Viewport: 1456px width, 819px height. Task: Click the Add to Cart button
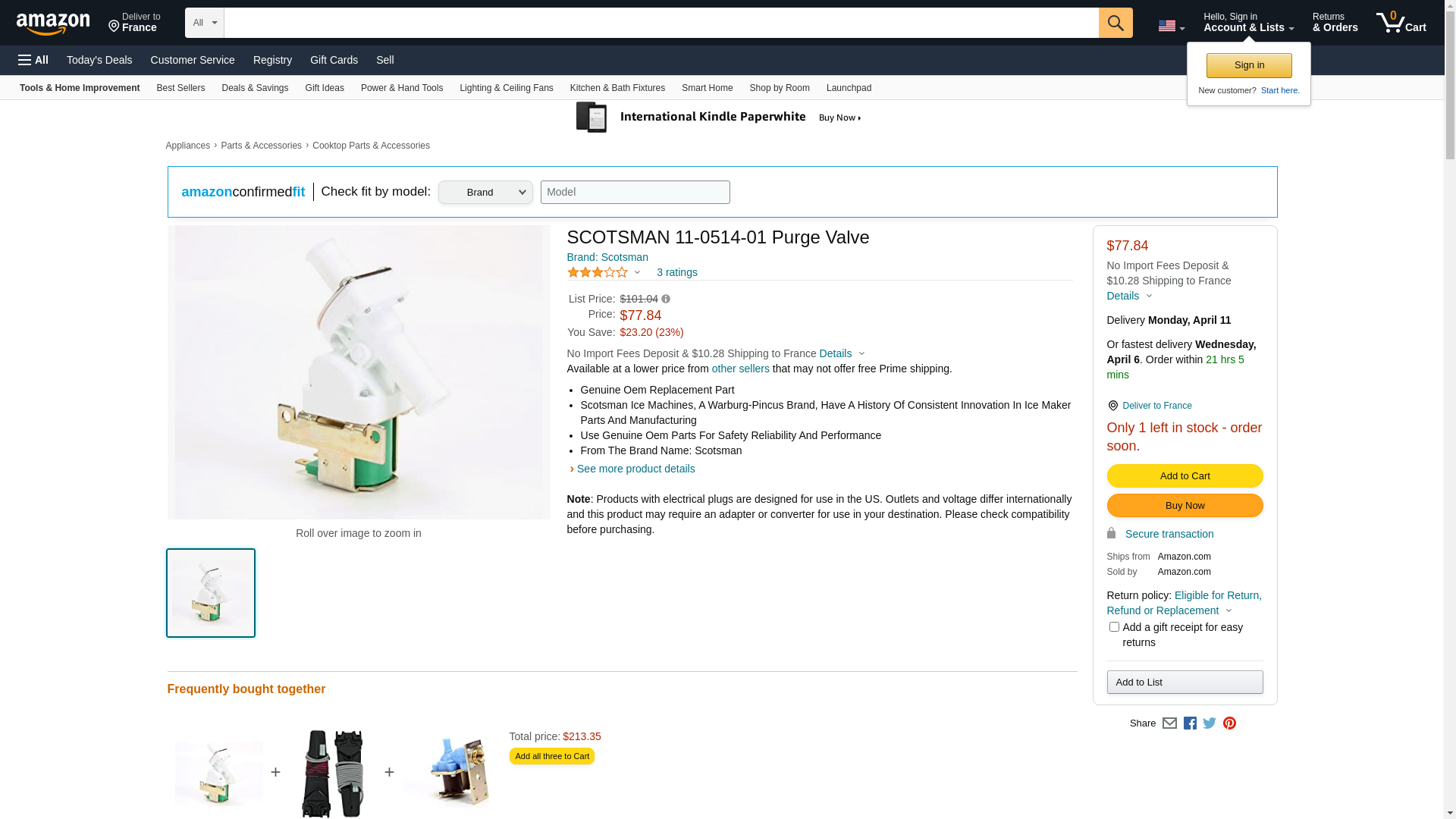click(x=1185, y=476)
